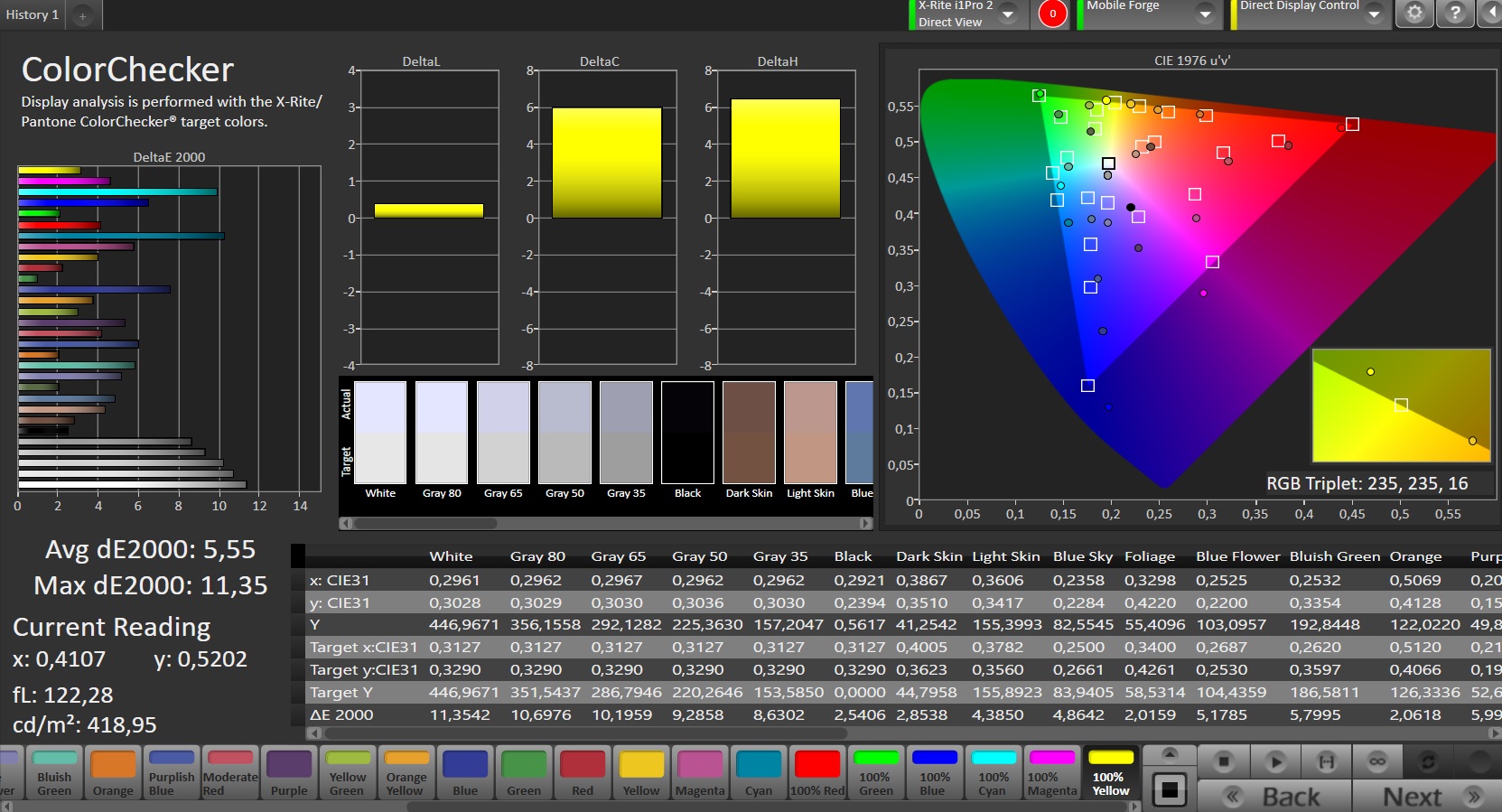Select the 100% Yellow color swatch
Viewport: 1502px width, 812px height.
[x=1111, y=773]
